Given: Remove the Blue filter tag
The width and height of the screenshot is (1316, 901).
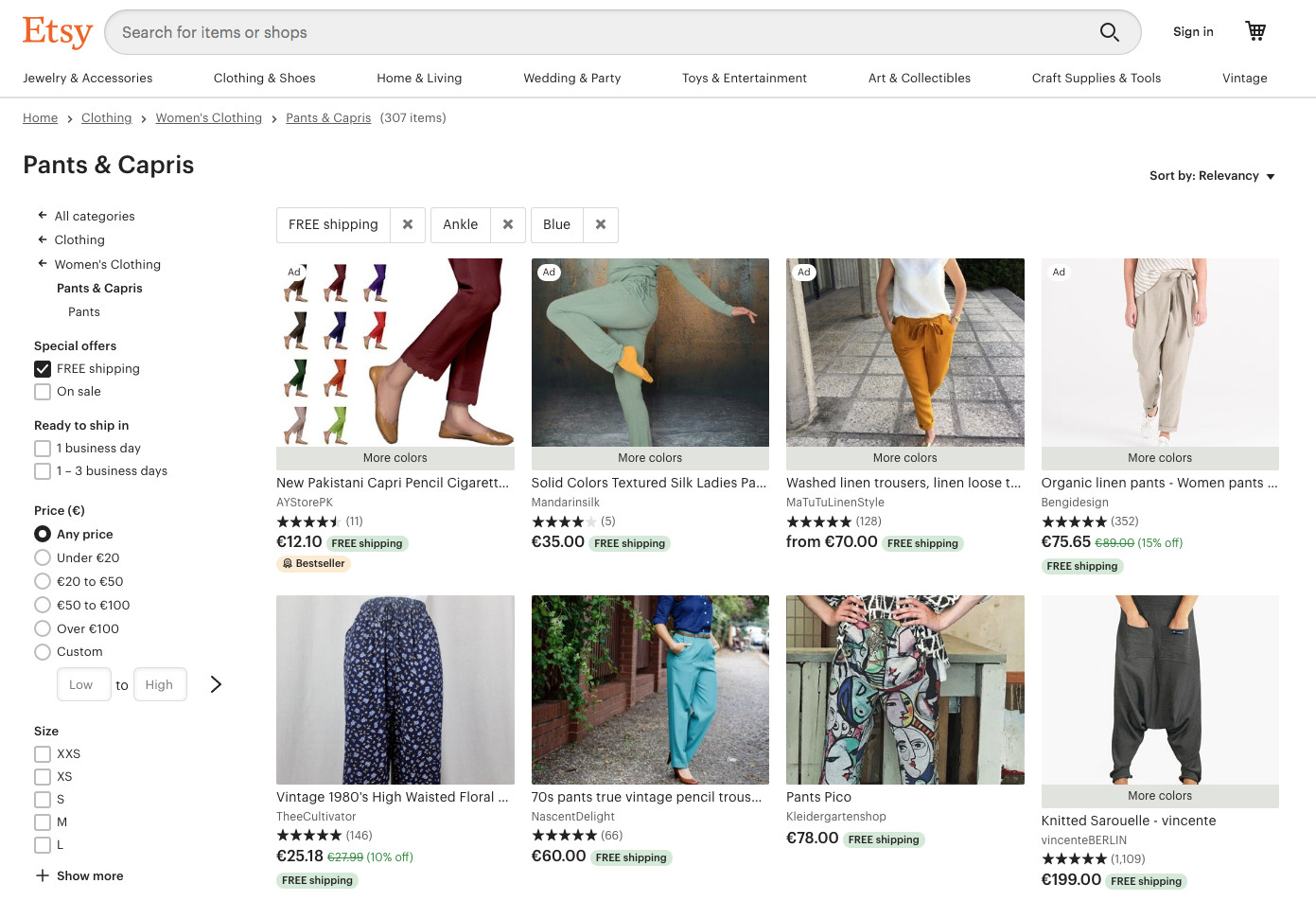Looking at the screenshot, I should click(x=601, y=224).
